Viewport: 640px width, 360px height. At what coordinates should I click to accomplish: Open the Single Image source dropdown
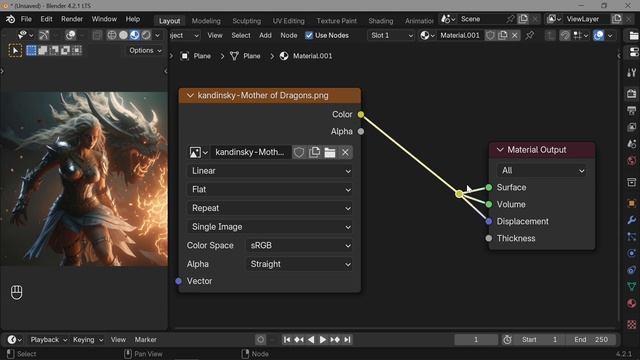click(270, 227)
